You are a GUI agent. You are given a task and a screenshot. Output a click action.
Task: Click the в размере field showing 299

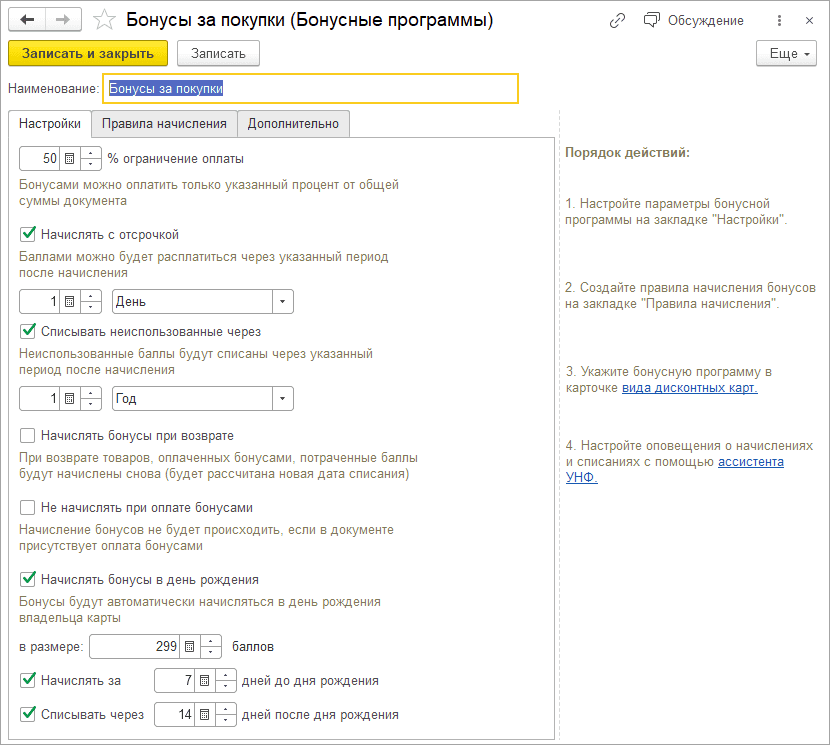(x=134, y=647)
